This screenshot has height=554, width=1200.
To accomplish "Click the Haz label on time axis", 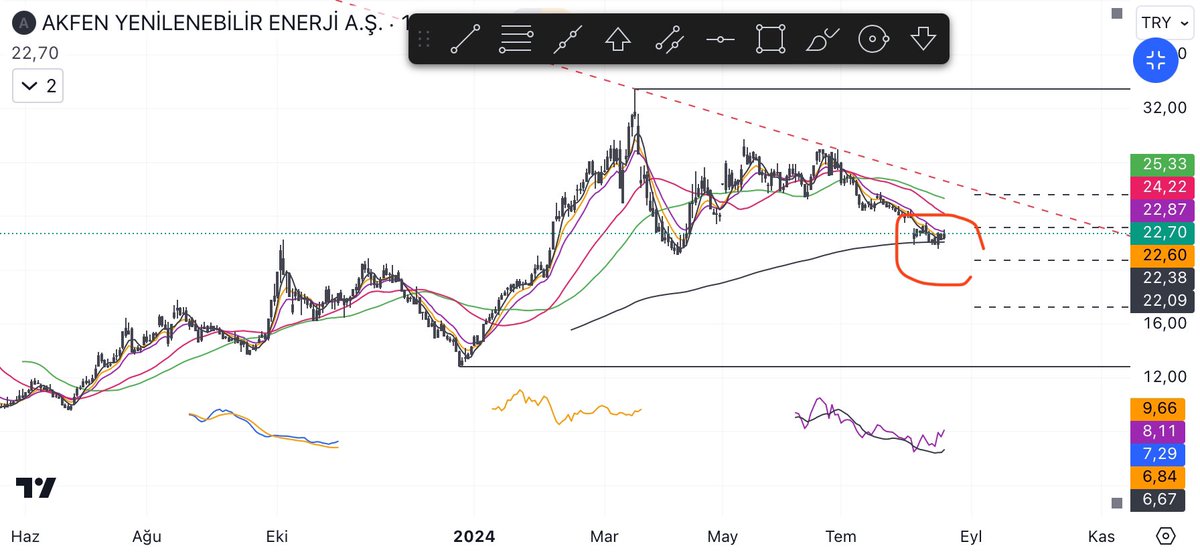I will click(25, 537).
